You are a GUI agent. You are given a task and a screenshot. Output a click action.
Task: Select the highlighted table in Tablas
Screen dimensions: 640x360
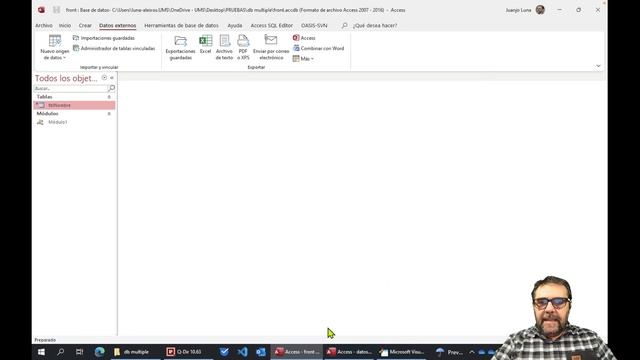click(x=75, y=105)
